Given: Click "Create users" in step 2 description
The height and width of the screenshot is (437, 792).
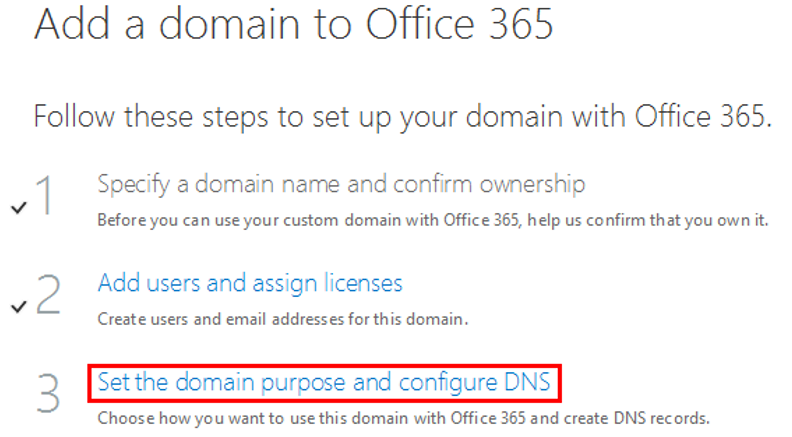Looking at the screenshot, I should [x=132, y=320].
